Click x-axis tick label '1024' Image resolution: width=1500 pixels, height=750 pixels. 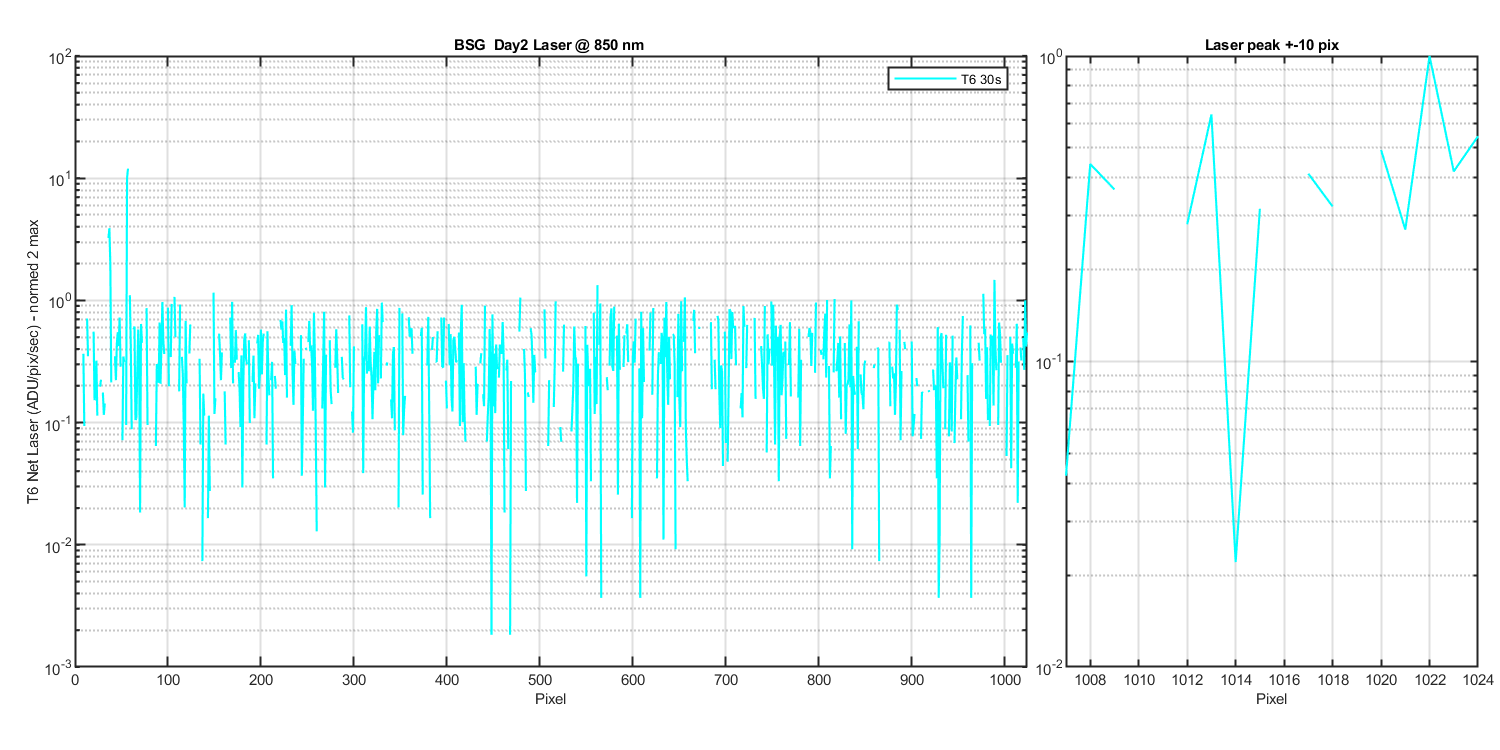point(1476,680)
